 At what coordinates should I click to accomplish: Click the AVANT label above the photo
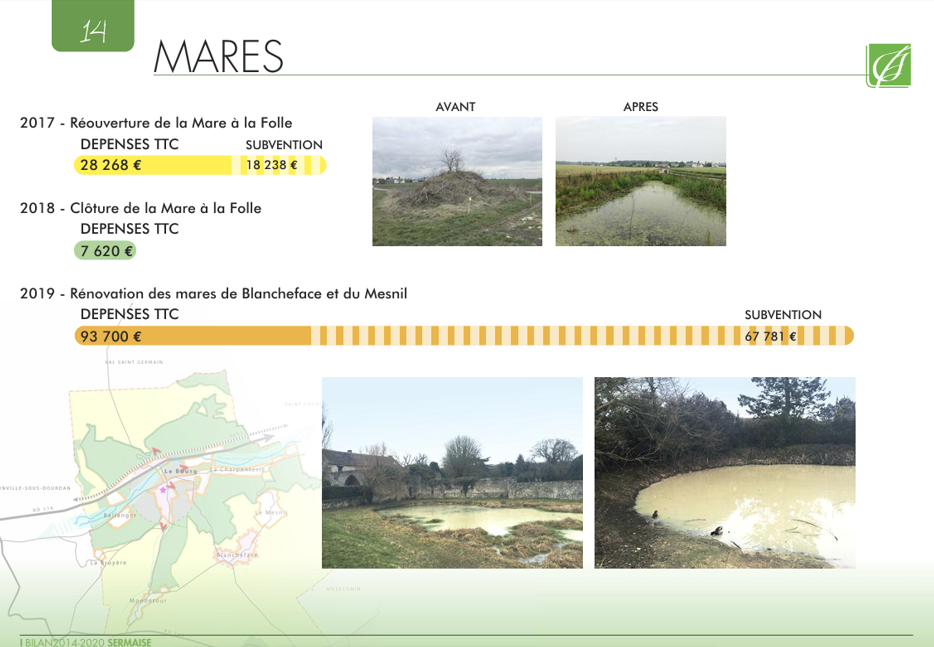point(455,107)
